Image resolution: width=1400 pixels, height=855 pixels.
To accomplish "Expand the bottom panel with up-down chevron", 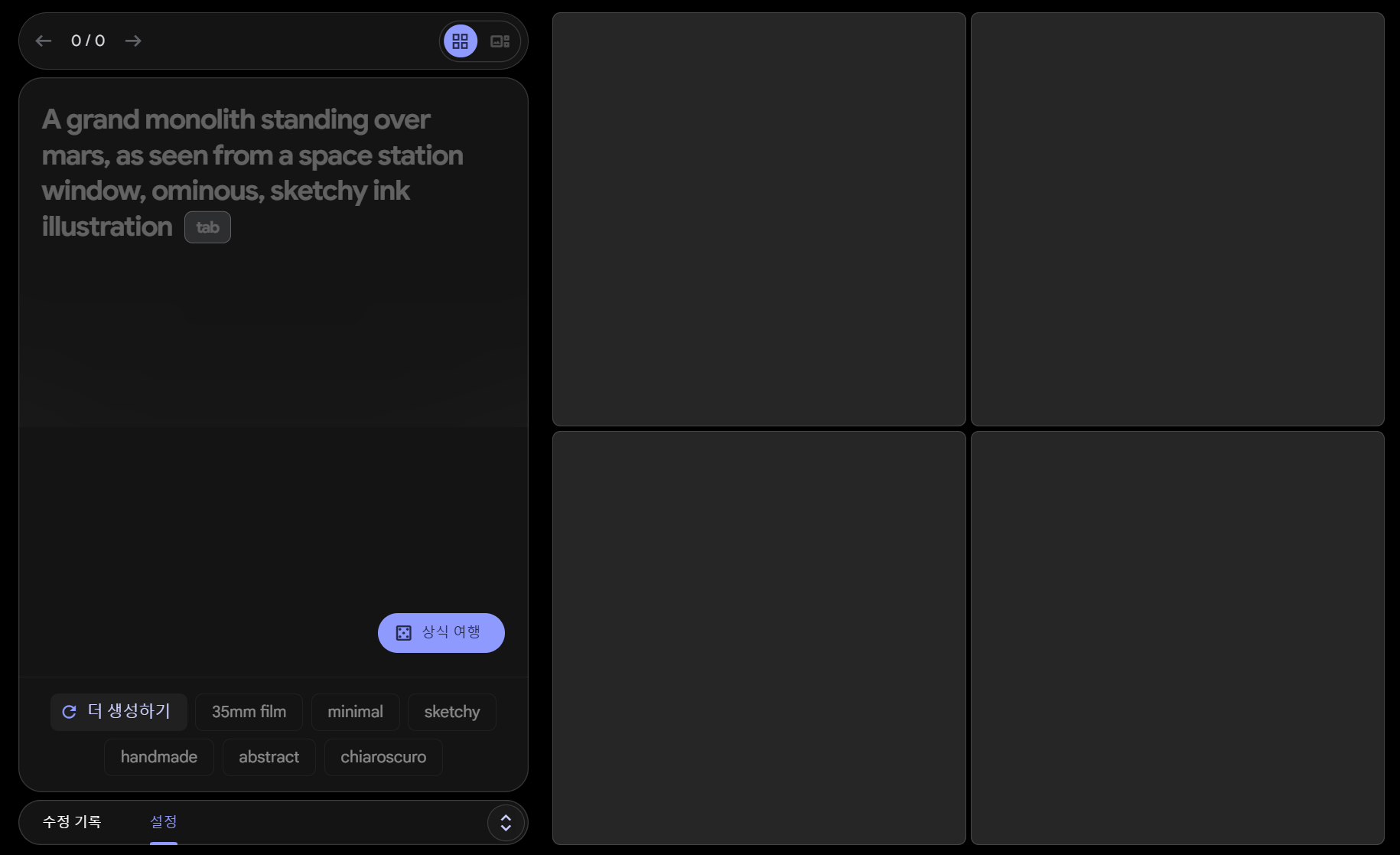I will click(x=506, y=823).
